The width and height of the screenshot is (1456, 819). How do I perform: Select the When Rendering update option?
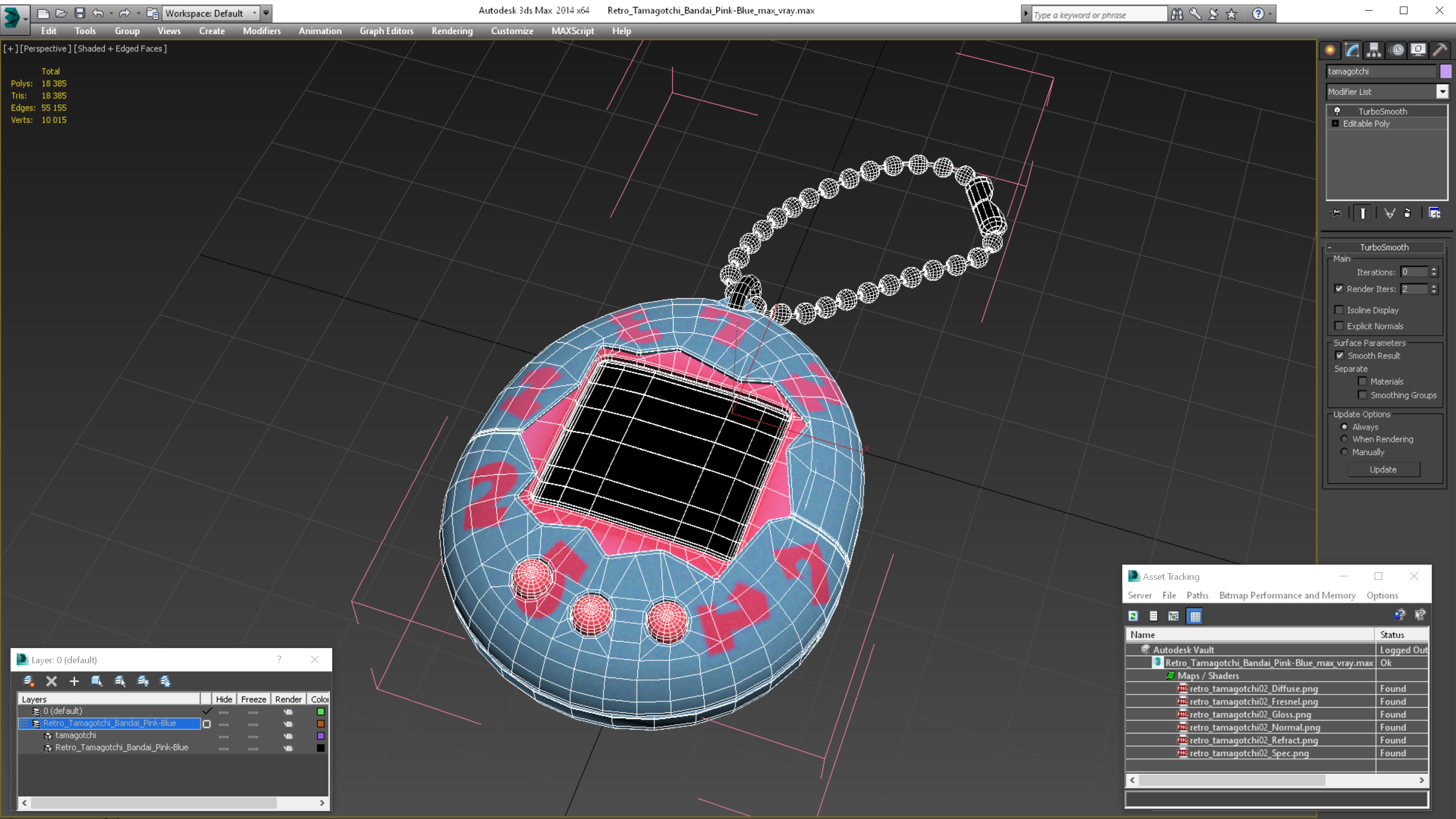1344,439
